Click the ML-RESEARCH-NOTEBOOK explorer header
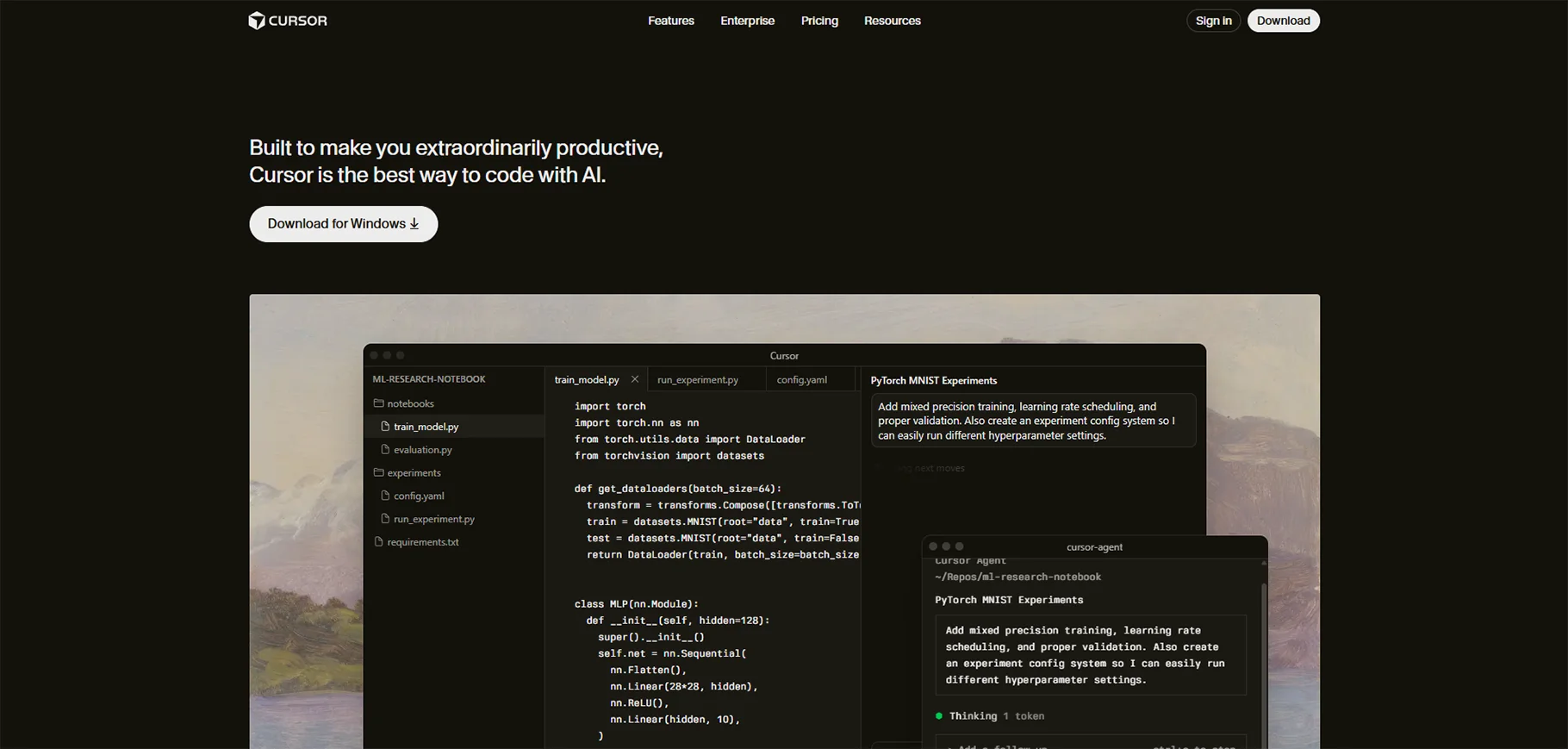 pyautogui.click(x=429, y=379)
